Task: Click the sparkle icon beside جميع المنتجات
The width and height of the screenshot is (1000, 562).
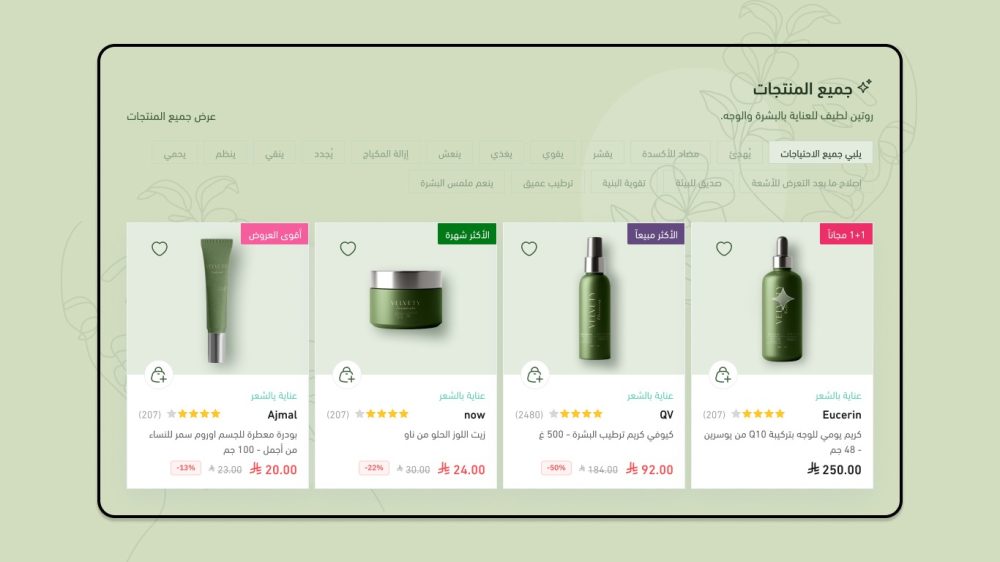Action: tap(864, 86)
